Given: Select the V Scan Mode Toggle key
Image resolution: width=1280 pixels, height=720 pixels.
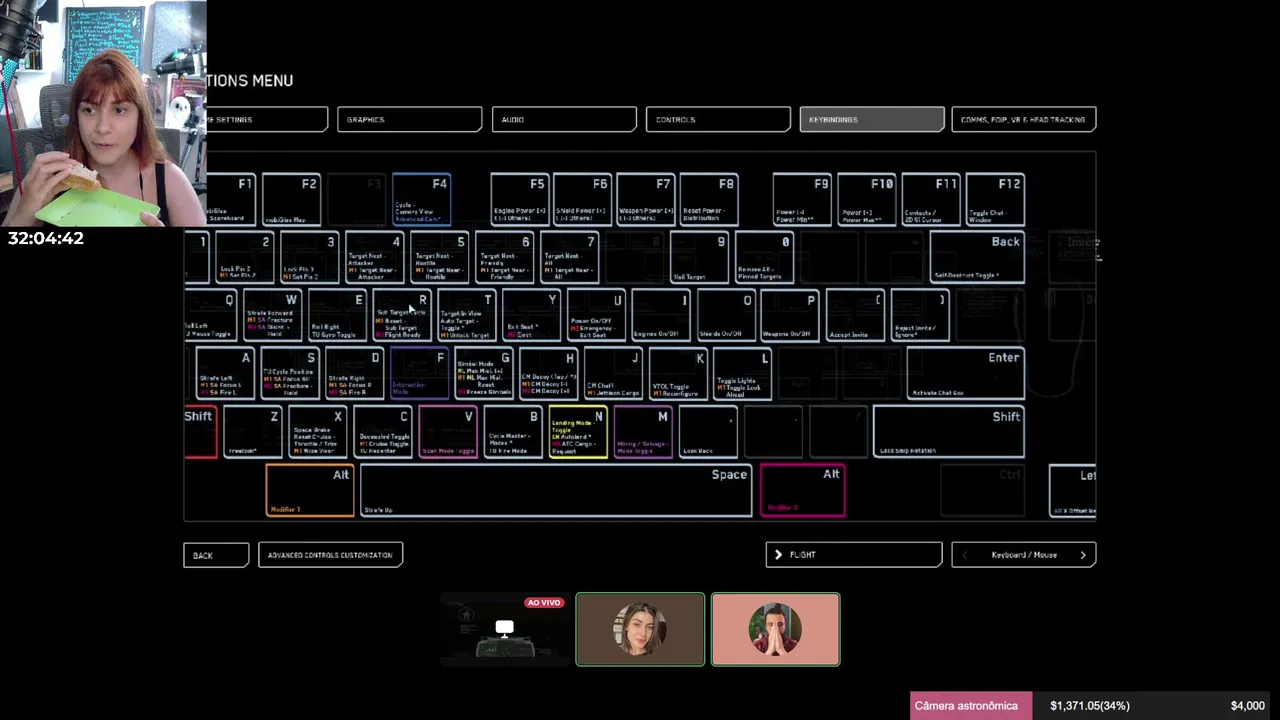Looking at the screenshot, I should [448, 432].
